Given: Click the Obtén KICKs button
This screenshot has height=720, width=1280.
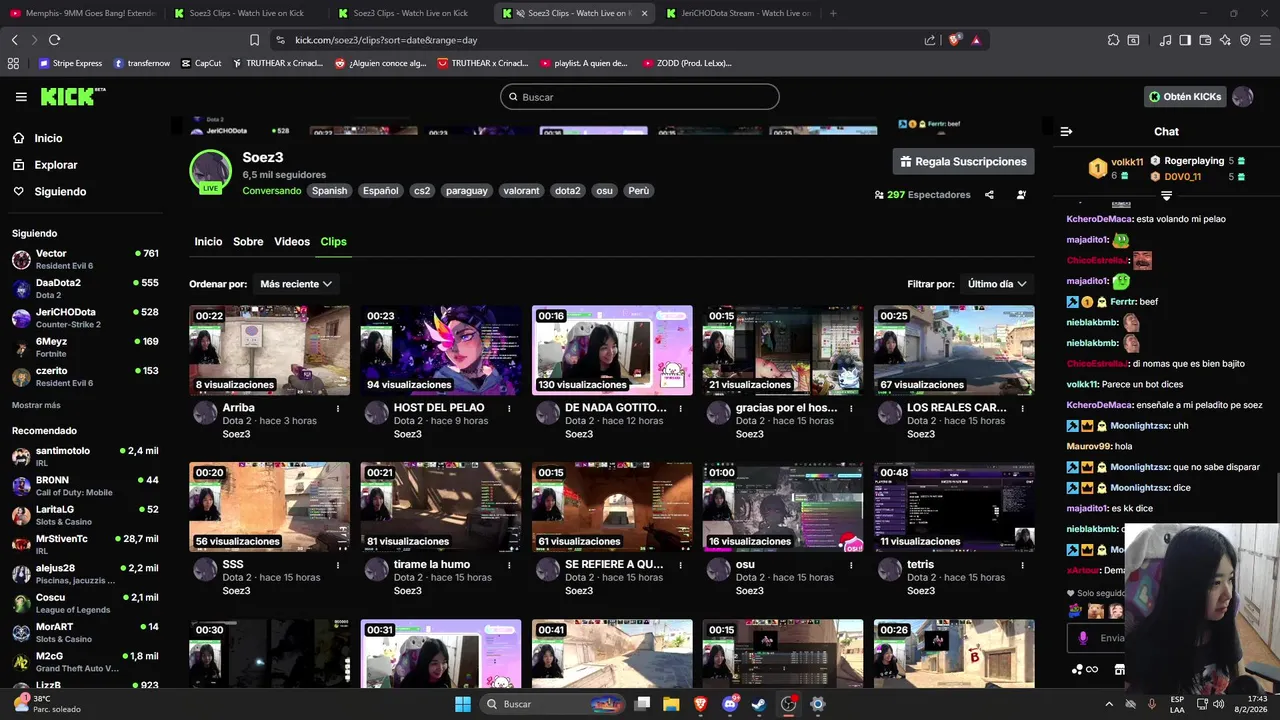Looking at the screenshot, I should click(1185, 97).
